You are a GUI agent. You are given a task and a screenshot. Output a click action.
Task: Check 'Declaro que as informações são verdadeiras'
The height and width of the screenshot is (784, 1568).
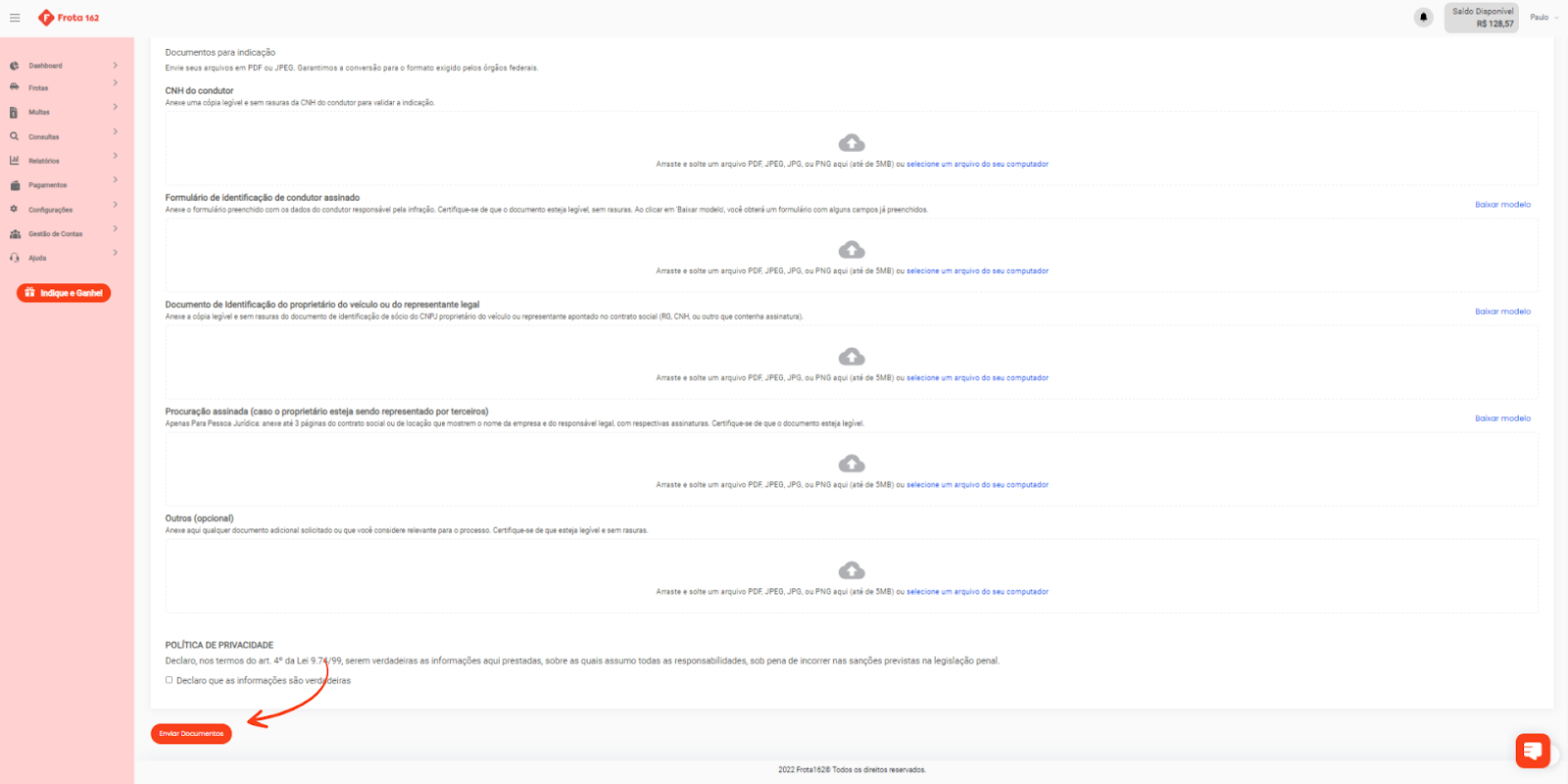point(169,680)
